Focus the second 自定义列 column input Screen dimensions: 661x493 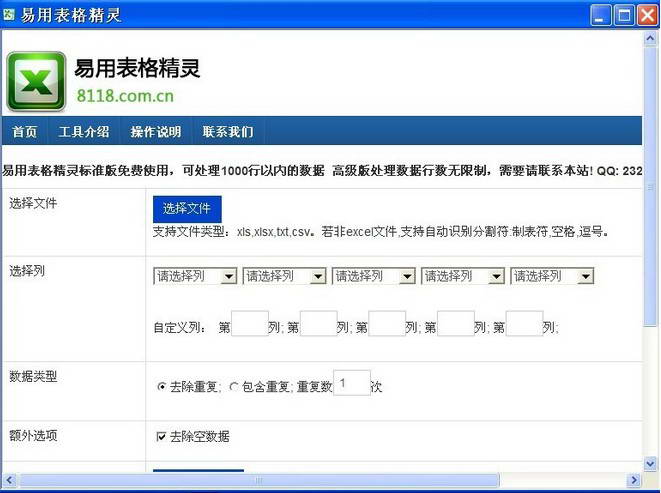[x=319, y=323]
